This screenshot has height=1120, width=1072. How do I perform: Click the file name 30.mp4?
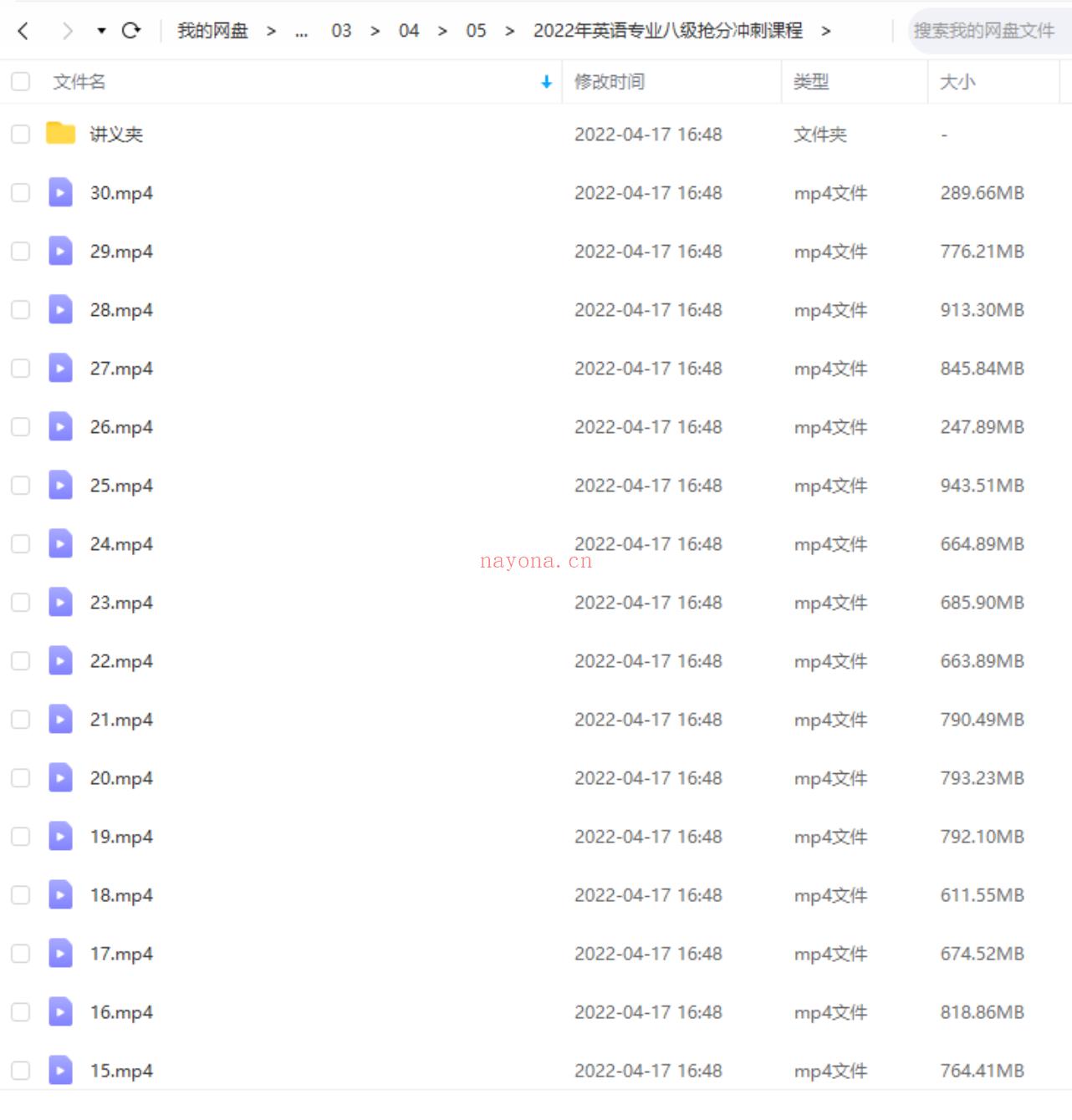coord(121,193)
